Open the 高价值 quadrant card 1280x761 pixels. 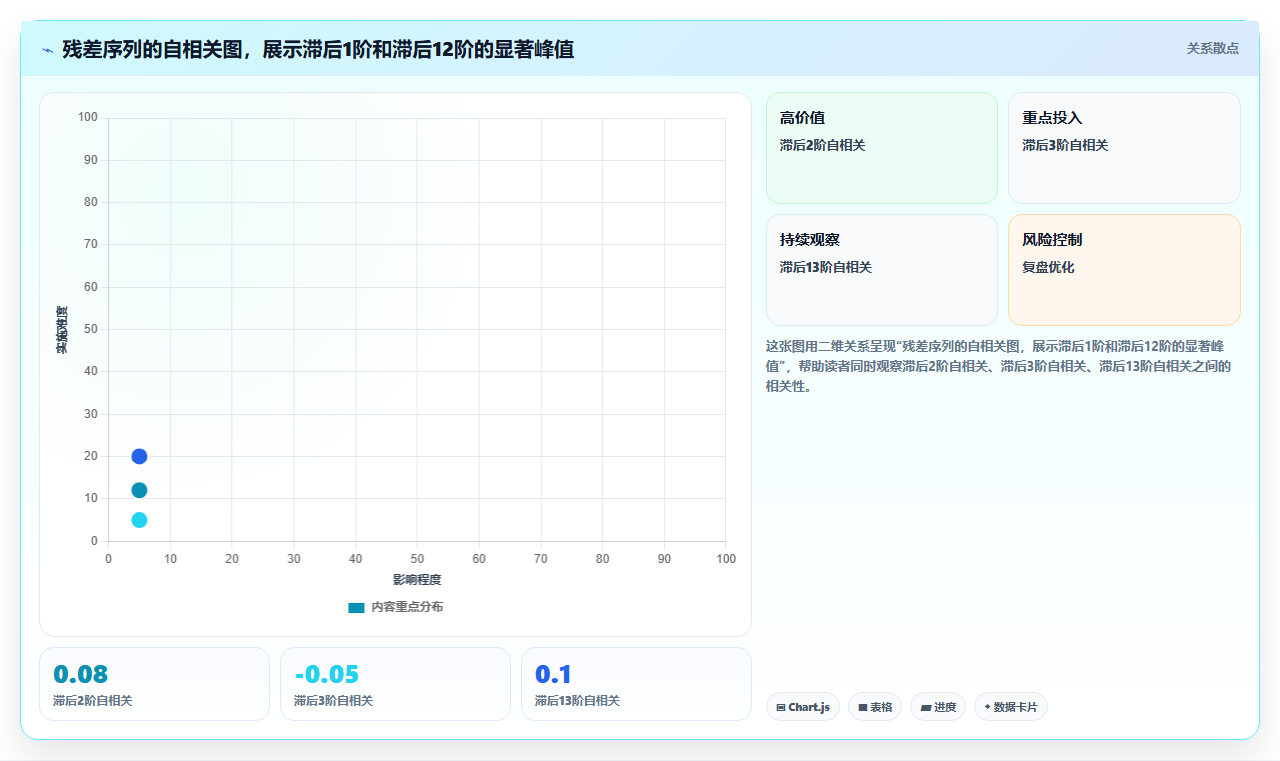(x=882, y=148)
